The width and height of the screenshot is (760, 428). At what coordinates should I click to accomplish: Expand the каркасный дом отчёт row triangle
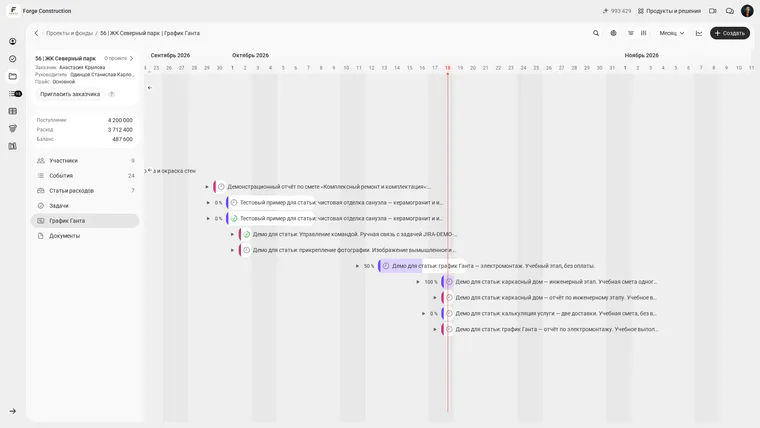click(x=435, y=298)
